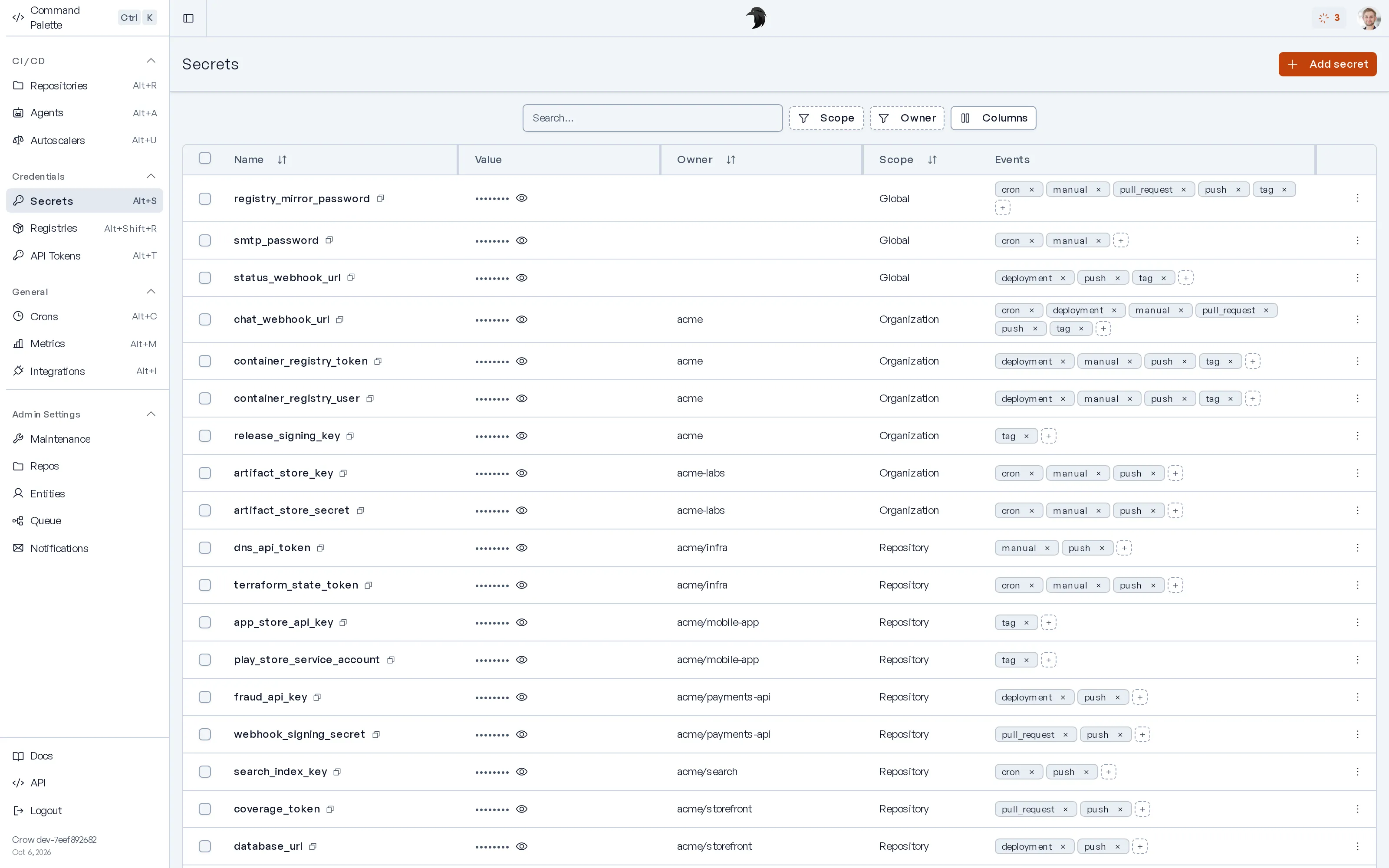Reveal the artifact_store_secret value

coord(522,510)
